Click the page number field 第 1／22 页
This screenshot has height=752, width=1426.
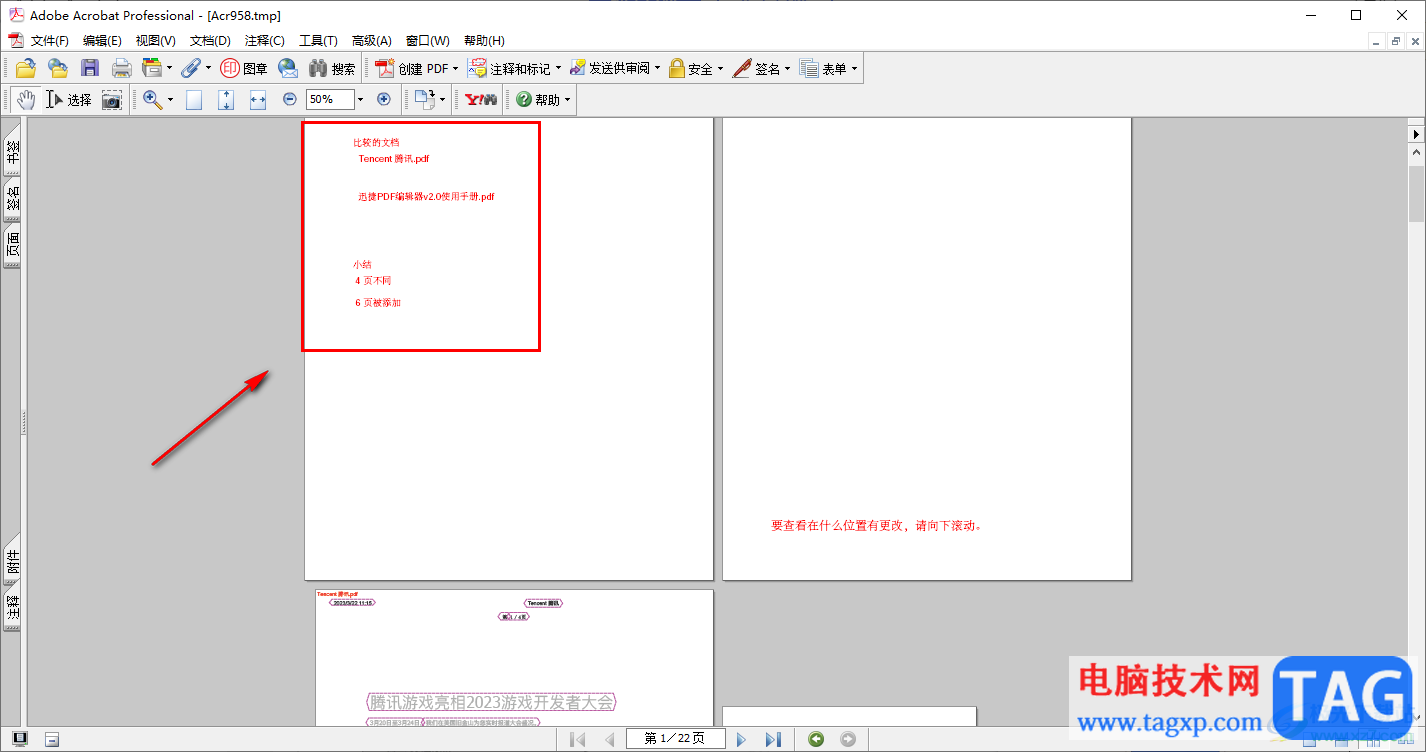tap(676, 739)
